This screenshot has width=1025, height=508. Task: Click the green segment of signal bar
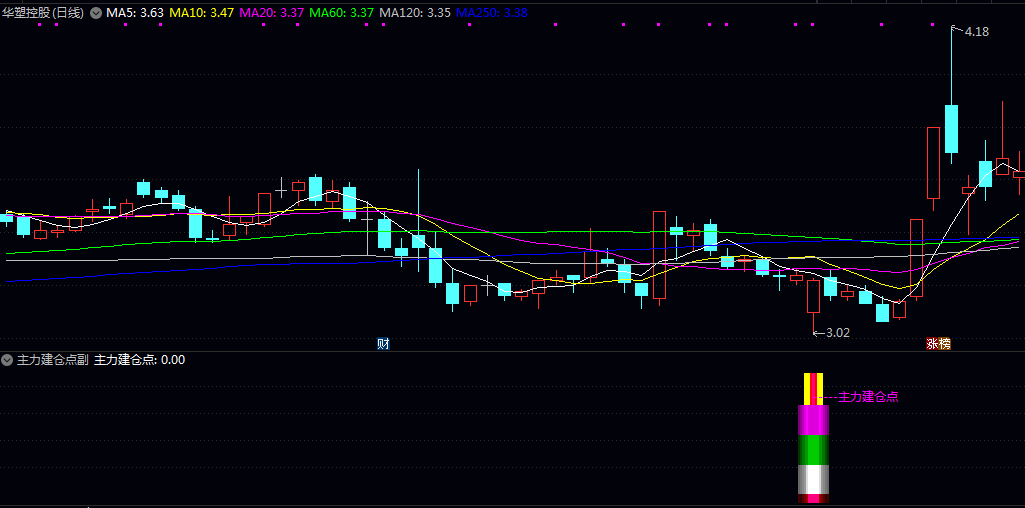(814, 450)
